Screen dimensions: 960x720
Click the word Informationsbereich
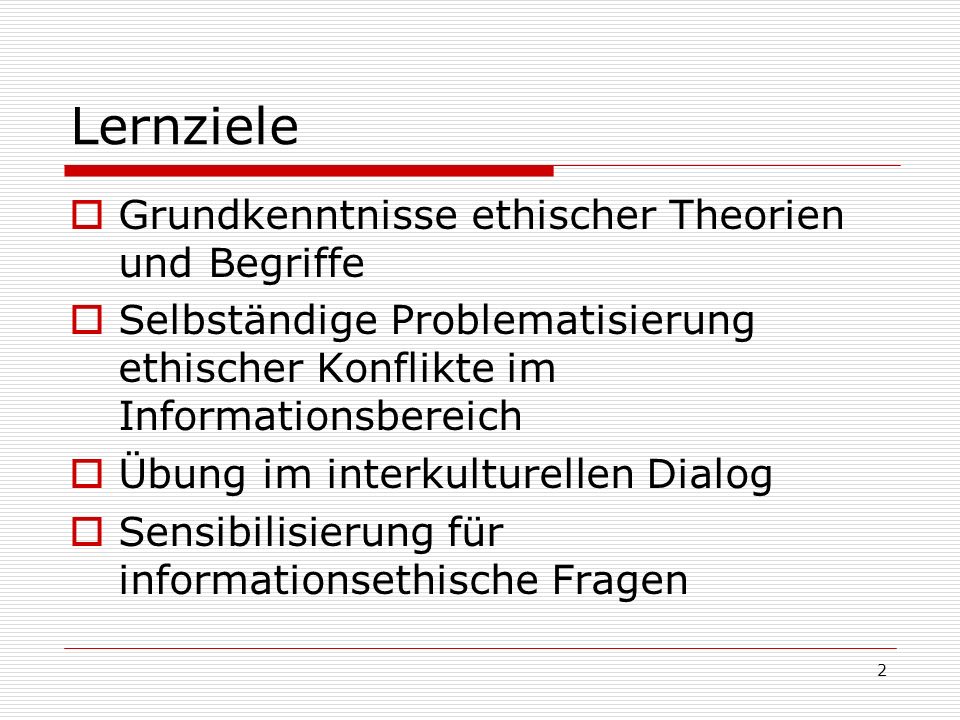point(320,416)
